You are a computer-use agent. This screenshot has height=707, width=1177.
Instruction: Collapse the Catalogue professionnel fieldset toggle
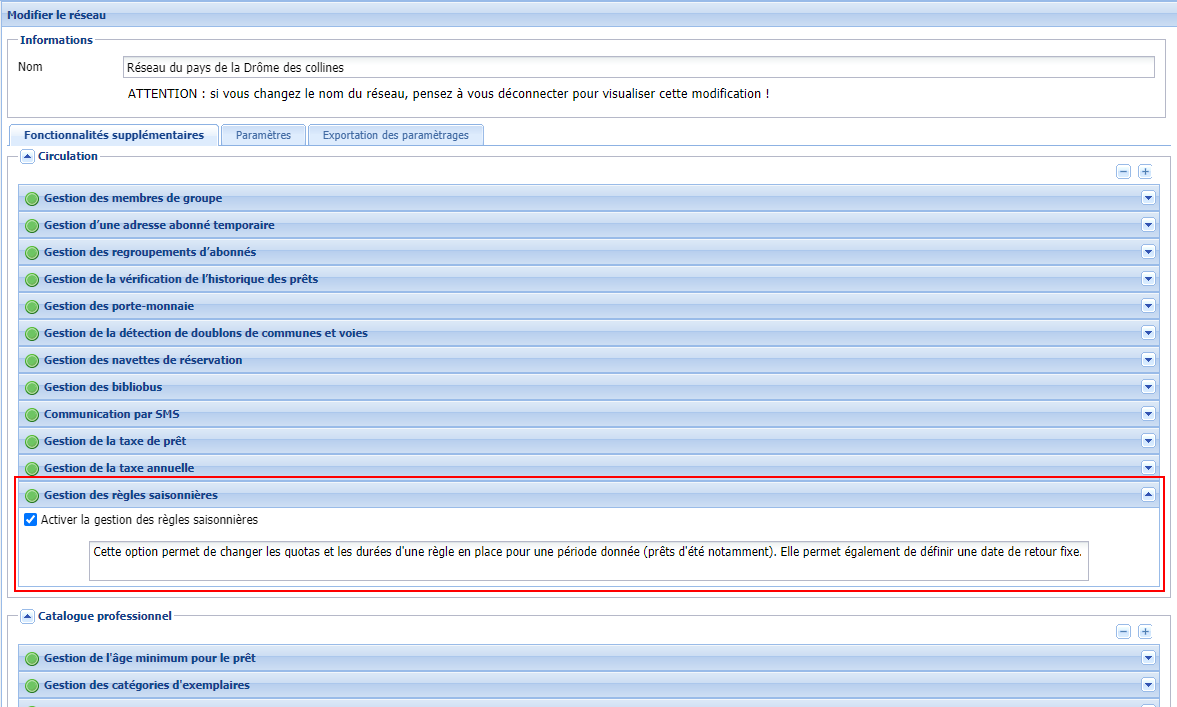tap(28, 616)
